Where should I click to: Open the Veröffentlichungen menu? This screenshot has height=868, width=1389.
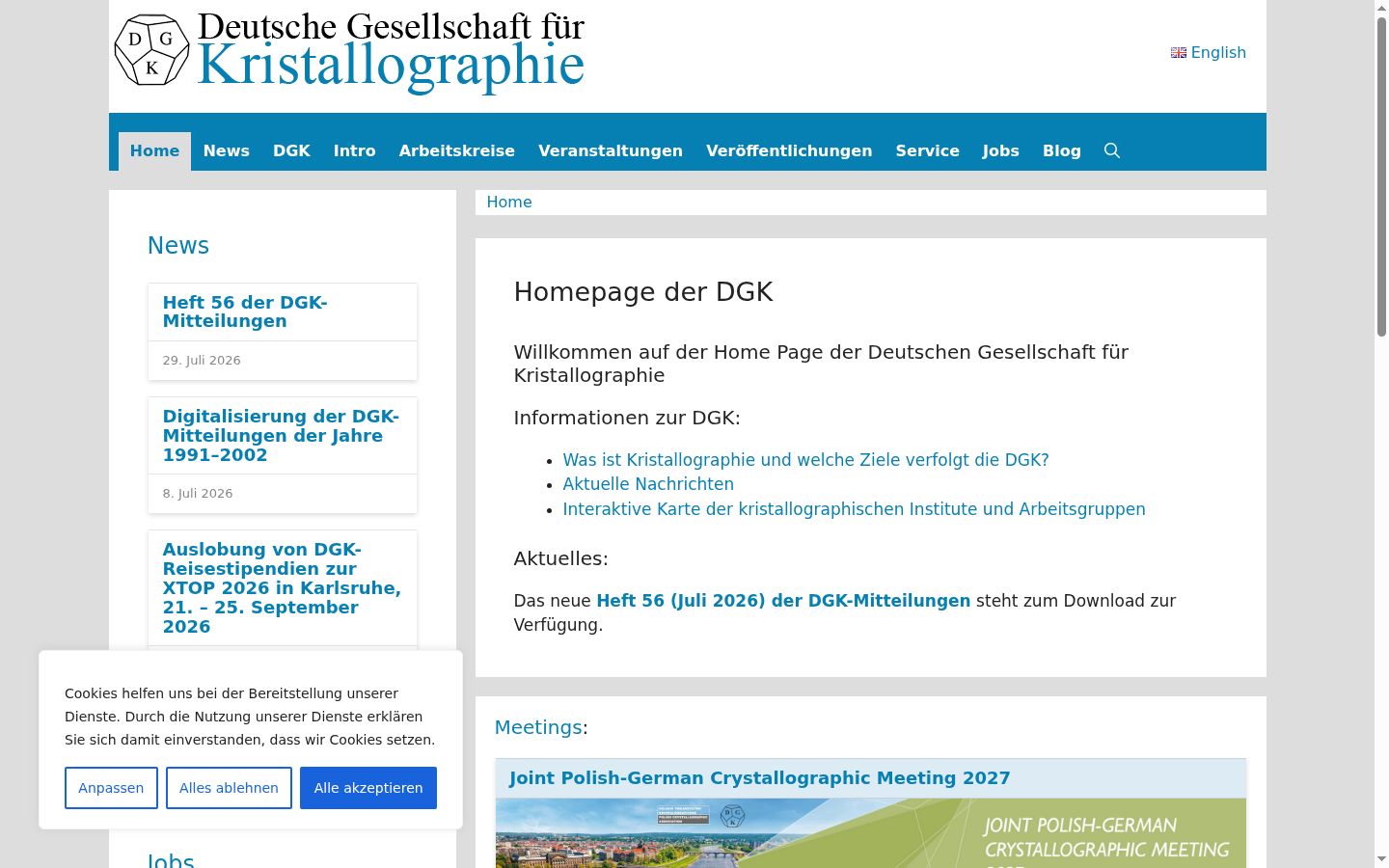click(x=789, y=151)
